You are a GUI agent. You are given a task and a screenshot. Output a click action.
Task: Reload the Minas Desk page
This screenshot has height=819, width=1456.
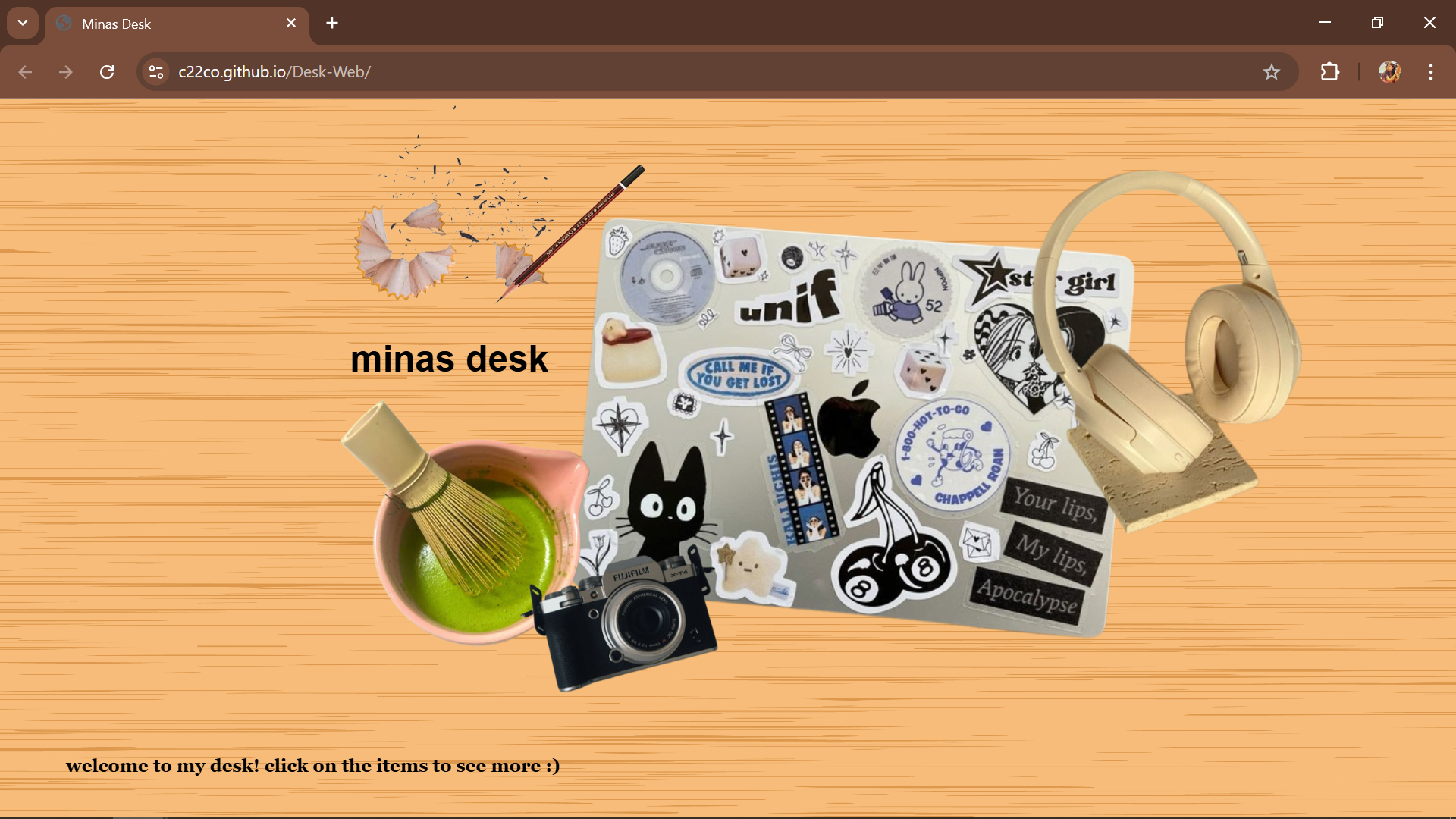click(x=107, y=72)
